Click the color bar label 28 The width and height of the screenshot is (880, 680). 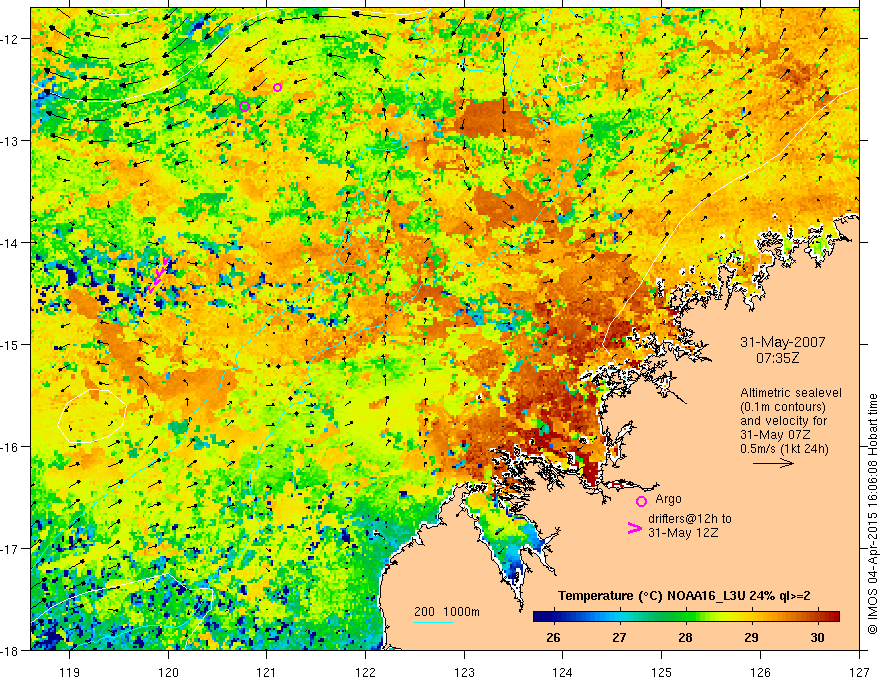click(x=685, y=637)
